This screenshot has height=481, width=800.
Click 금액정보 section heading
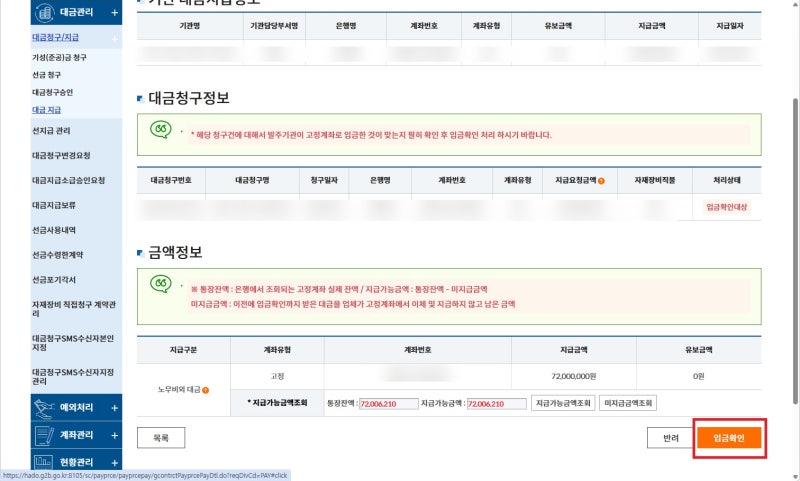click(175, 252)
